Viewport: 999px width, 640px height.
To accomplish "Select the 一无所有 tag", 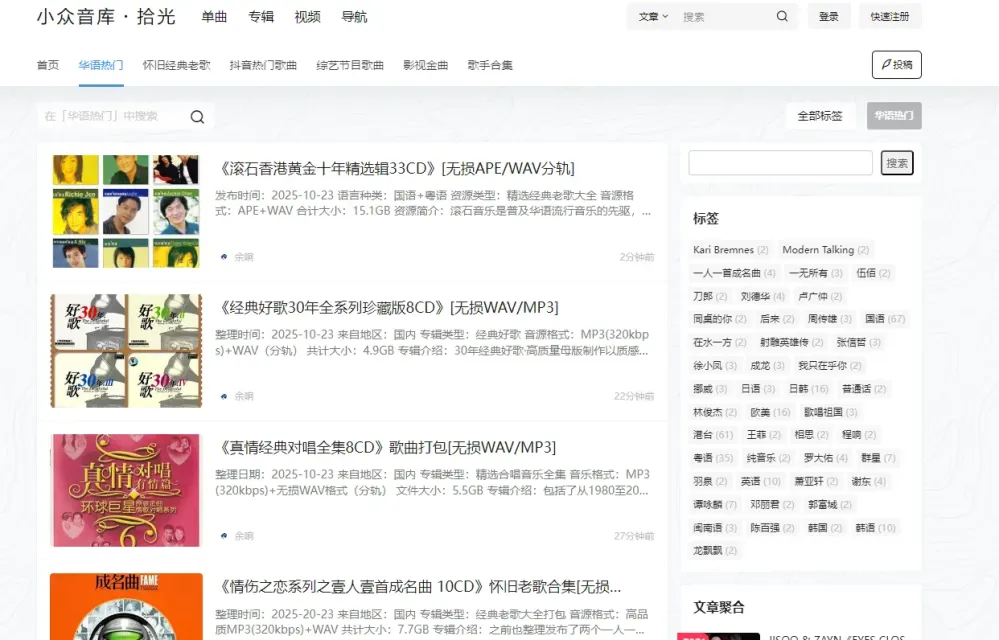I will click(816, 273).
